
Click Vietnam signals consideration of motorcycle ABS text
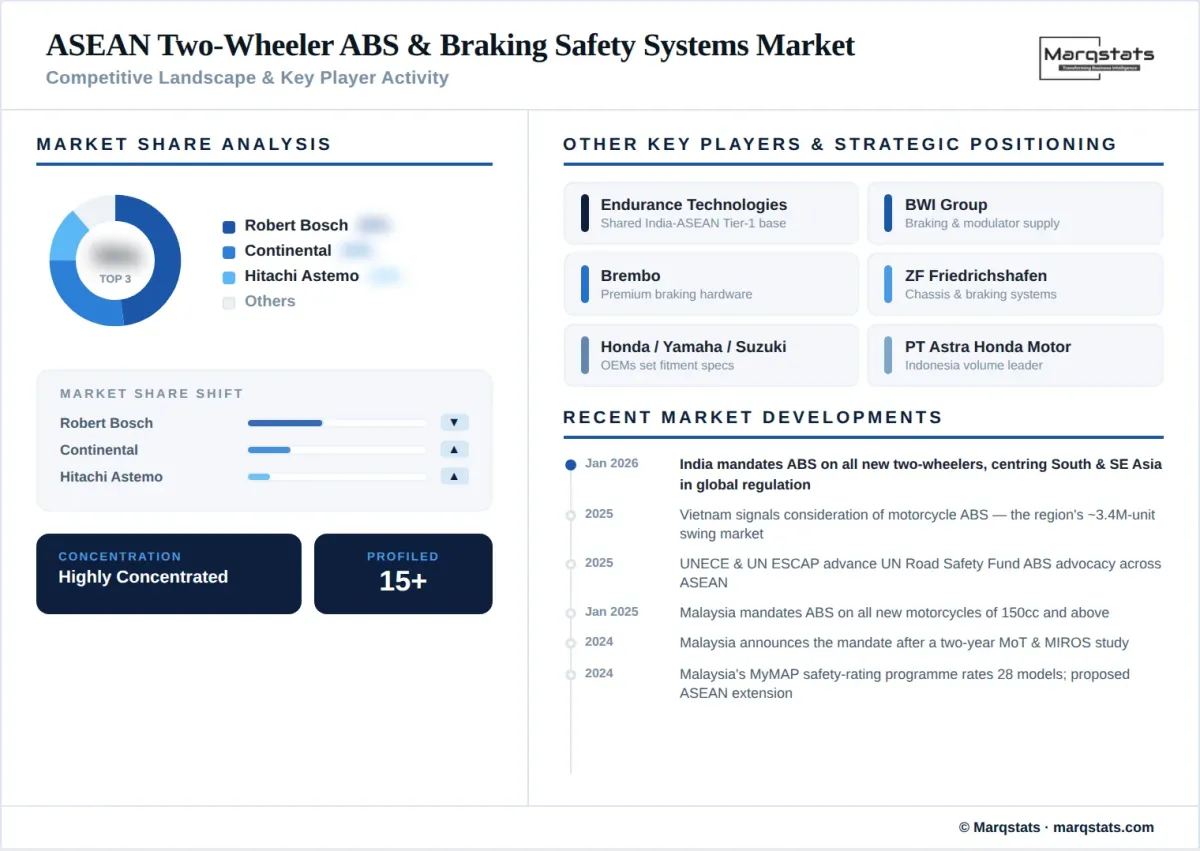pos(917,524)
